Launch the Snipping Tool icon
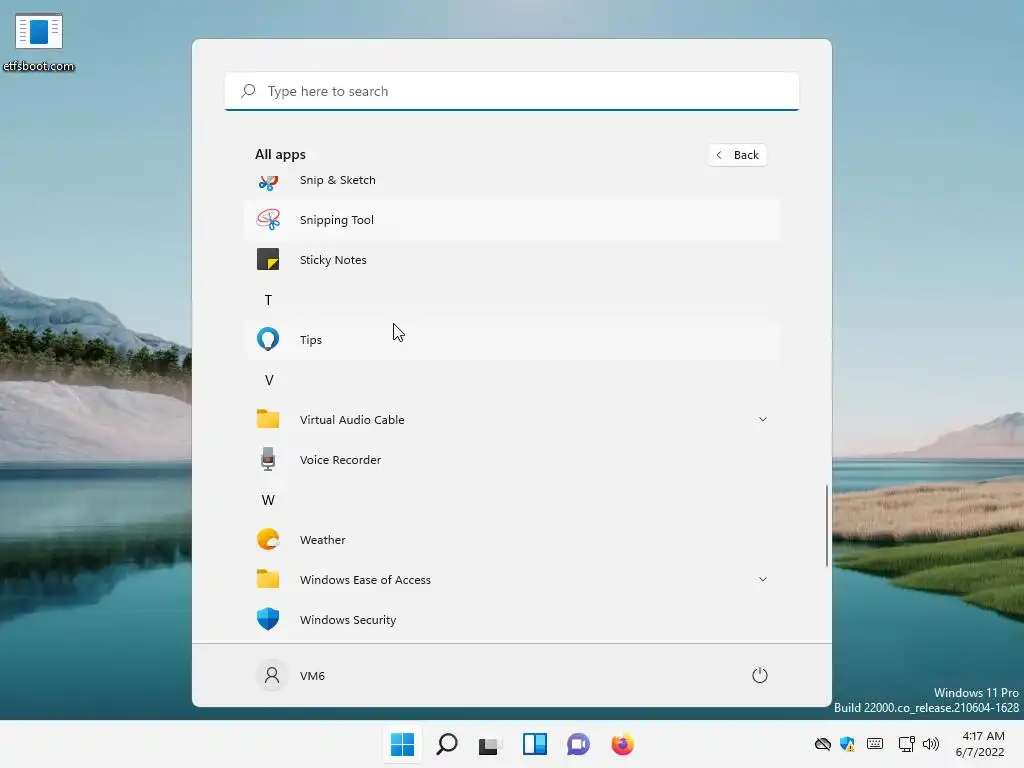This screenshot has height=768, width=1024. (268, 219)
